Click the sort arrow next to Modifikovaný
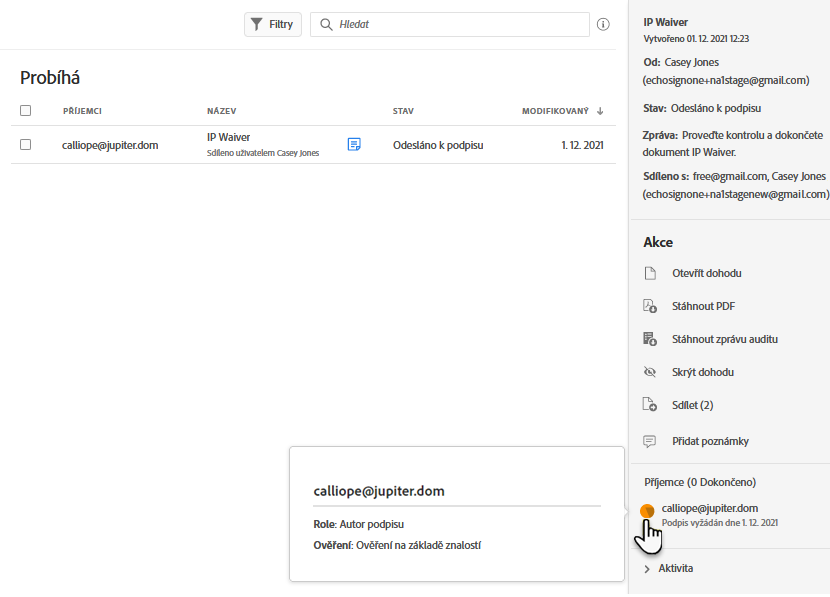 click(x=600, y=111)
